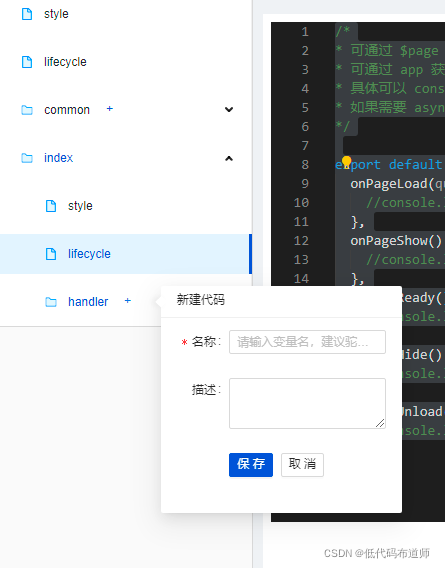
Task: Click the textarea resize grip handle
Action: [x=380, y=423]
